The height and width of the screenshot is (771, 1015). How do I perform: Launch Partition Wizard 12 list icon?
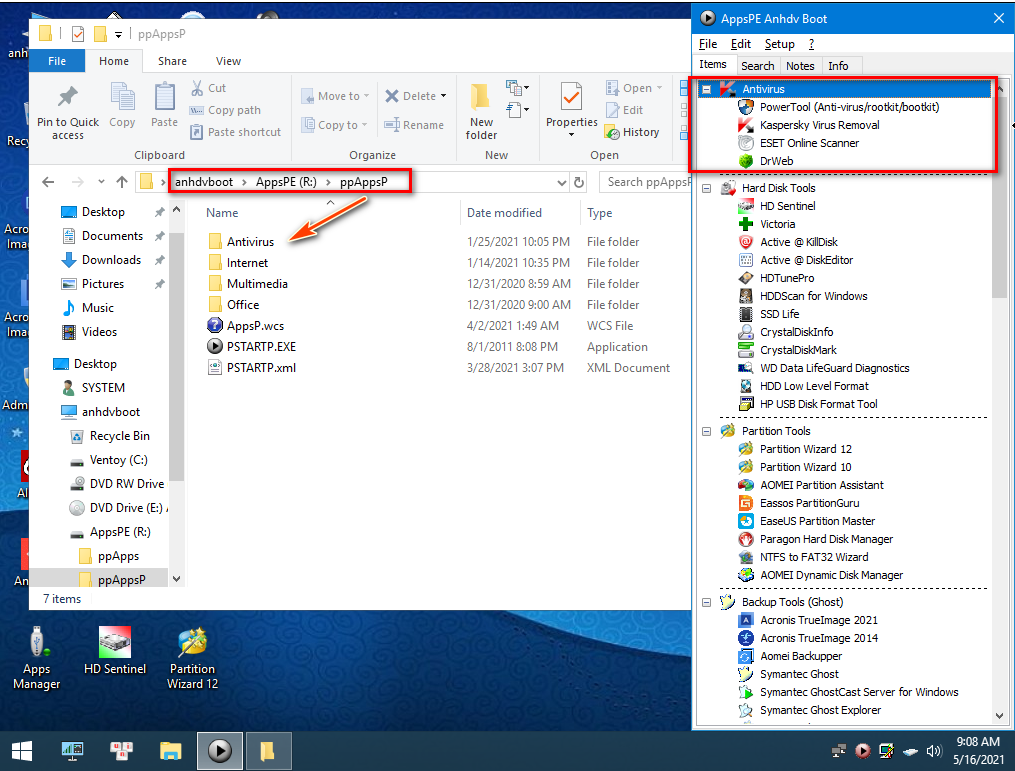click(x=746, y=449)
